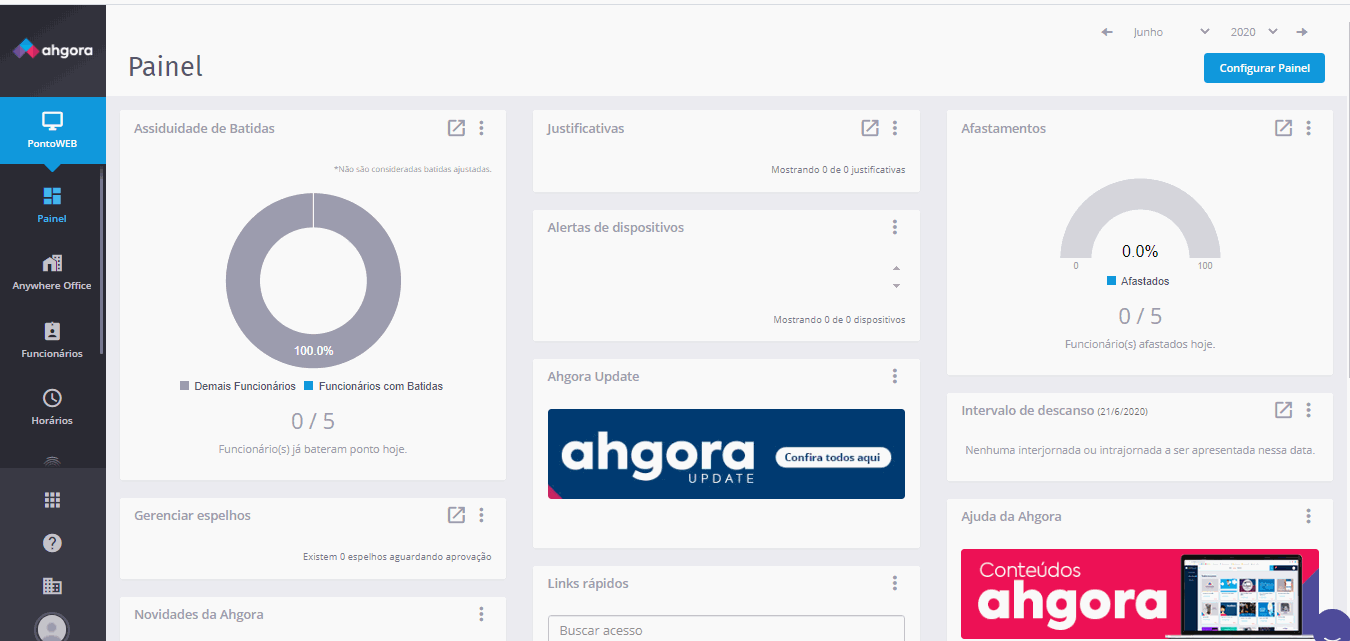
Task: Go to previous month arrow
Action: click(x=1107, y=32)
